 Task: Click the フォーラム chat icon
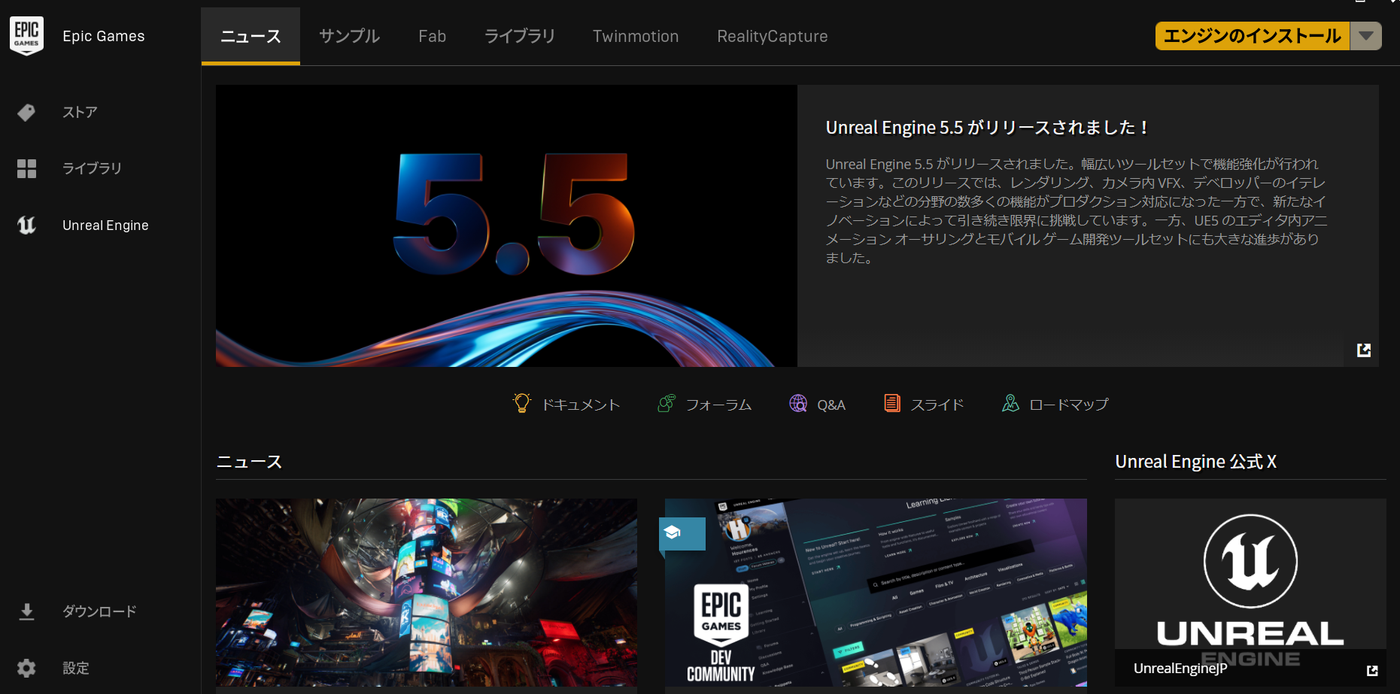(666, 404)
